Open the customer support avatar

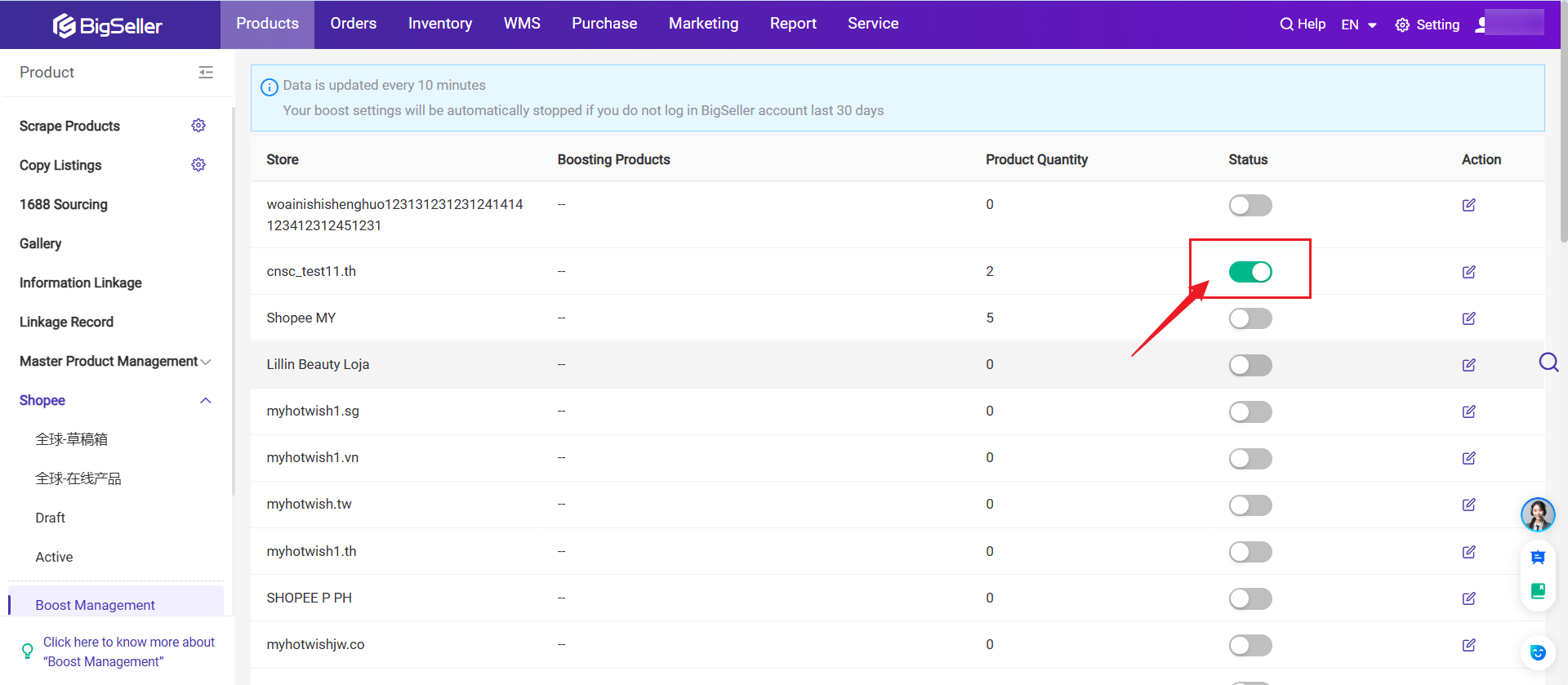tap(1538, 514)
